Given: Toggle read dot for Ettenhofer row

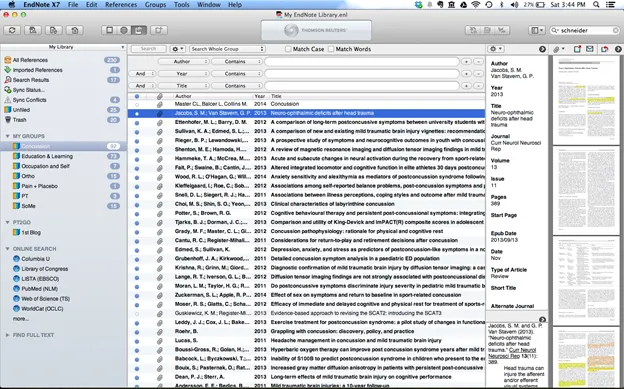Looking at the screenshot, I should [x=137, y=123].
